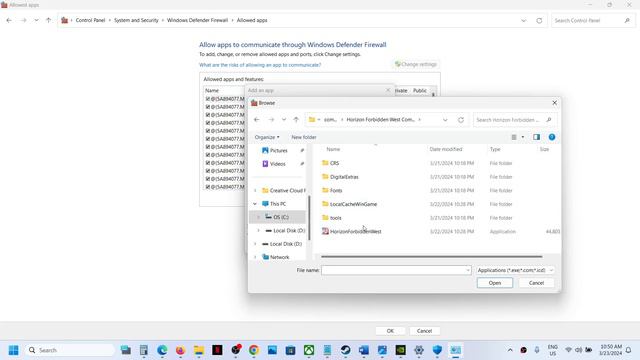Open Steam from the taskbar

(x=345, y=350)
